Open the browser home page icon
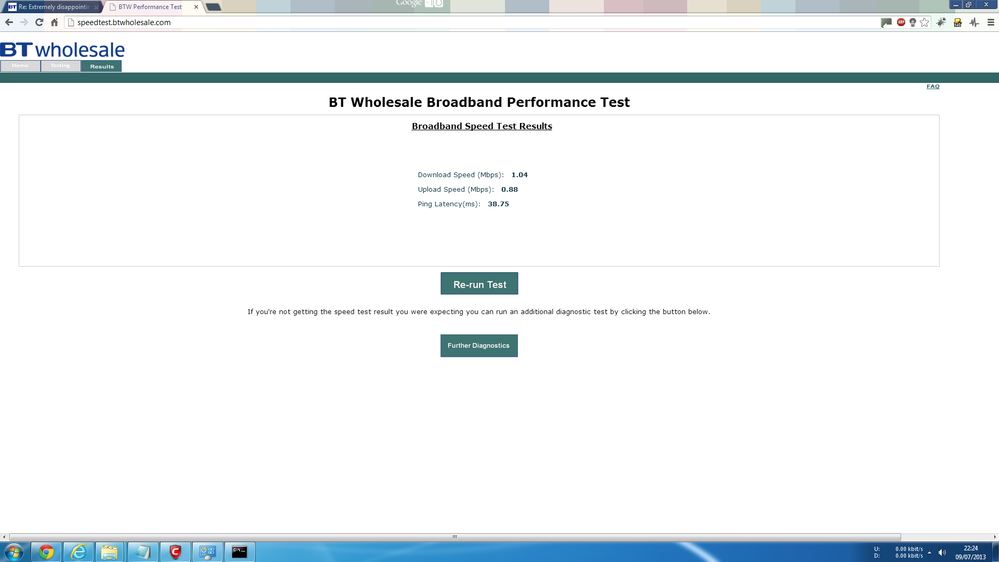 (54, 22)
